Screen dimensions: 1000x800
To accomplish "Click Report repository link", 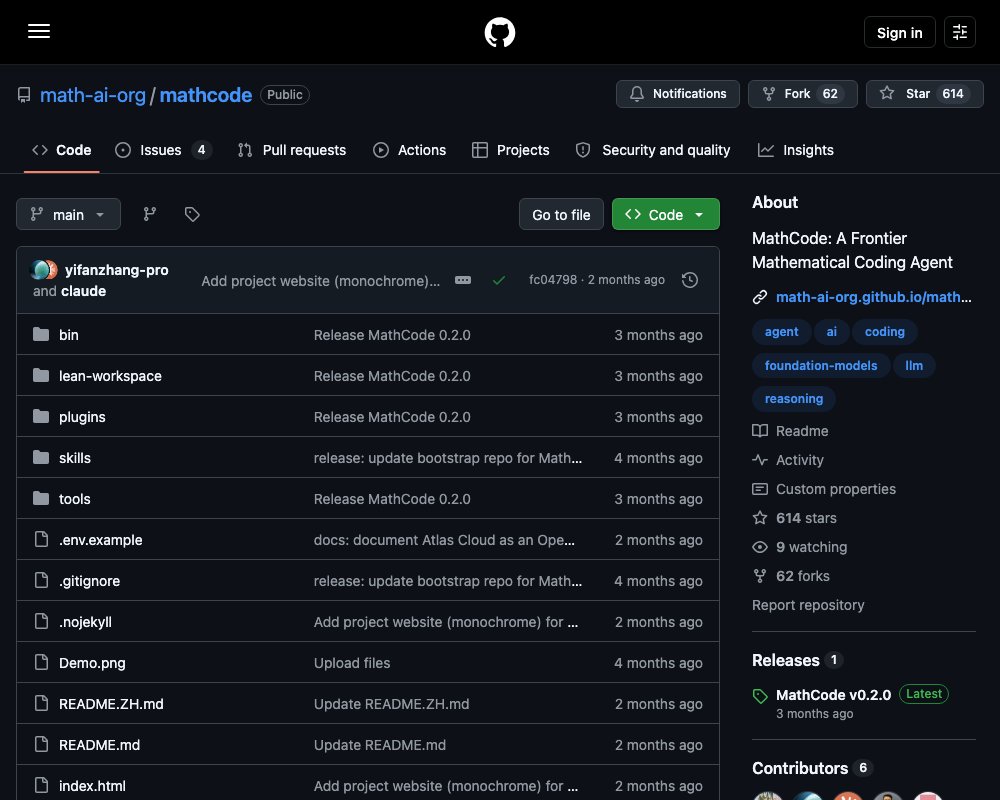I will coord(808,605).
